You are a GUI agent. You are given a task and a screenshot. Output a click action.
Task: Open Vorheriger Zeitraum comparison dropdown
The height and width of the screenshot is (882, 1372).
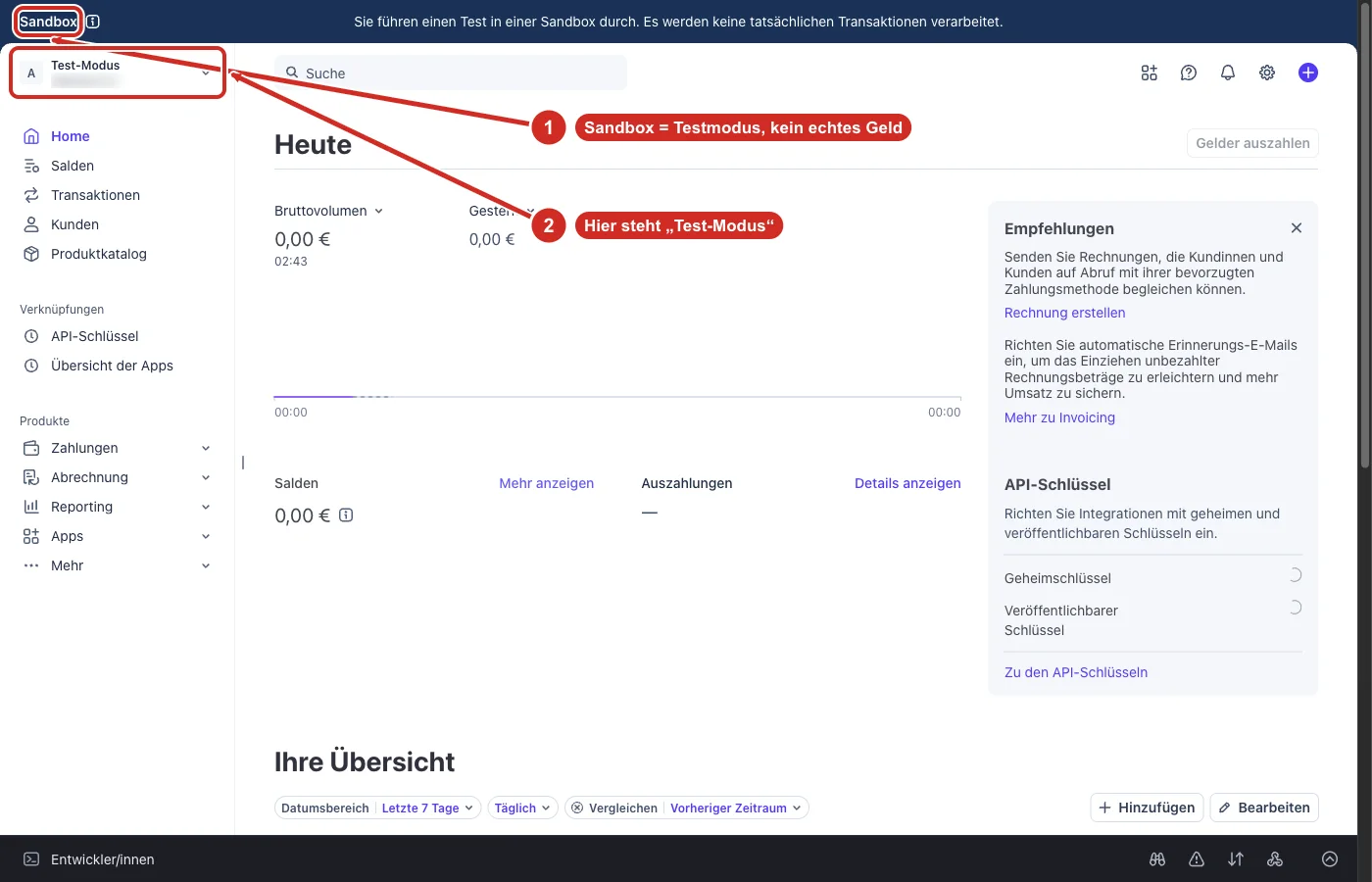click(736, 808)
